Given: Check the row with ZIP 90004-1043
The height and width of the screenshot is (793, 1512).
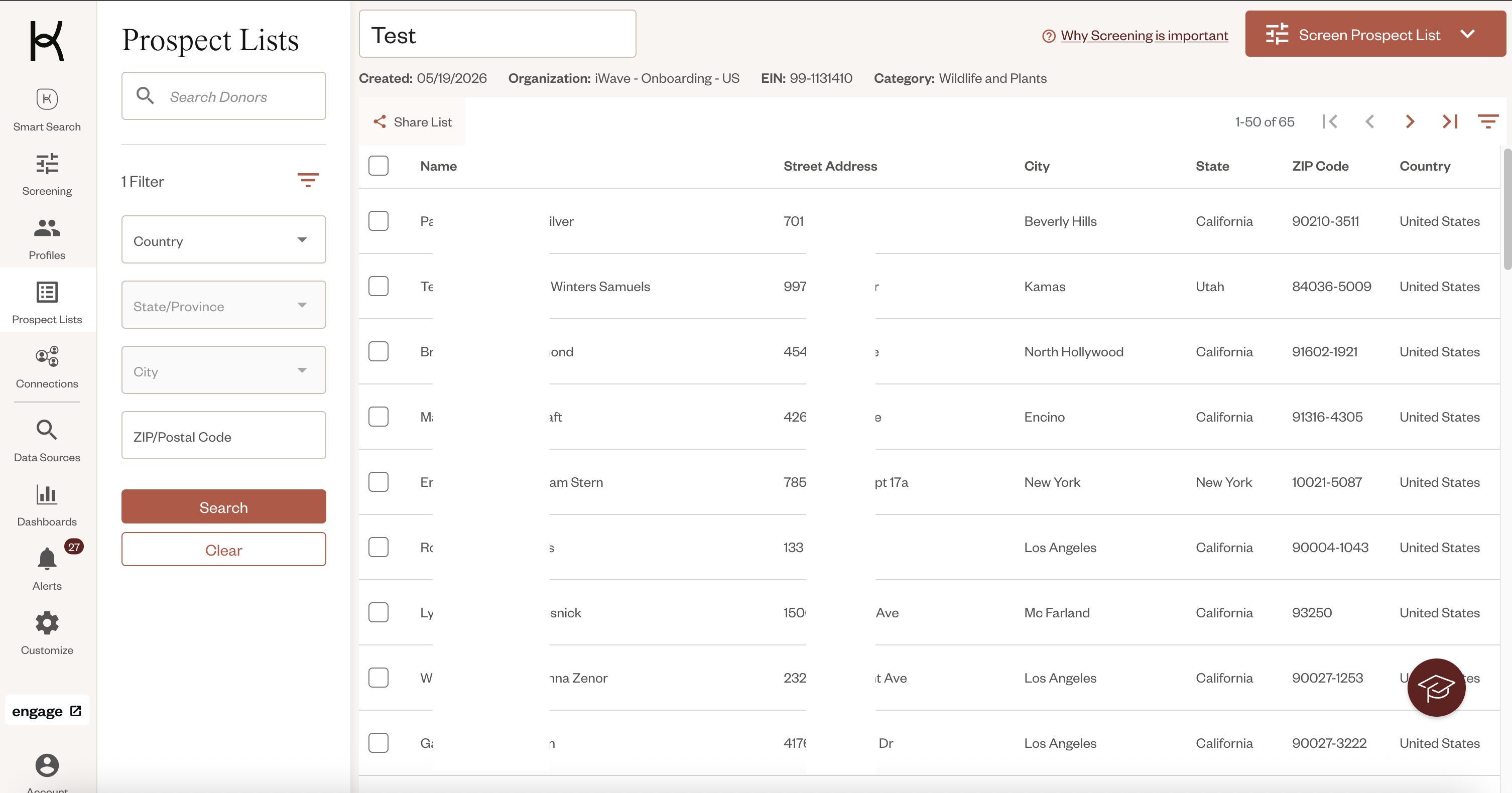Looking at the screenshot, I should tap(379, 547).
